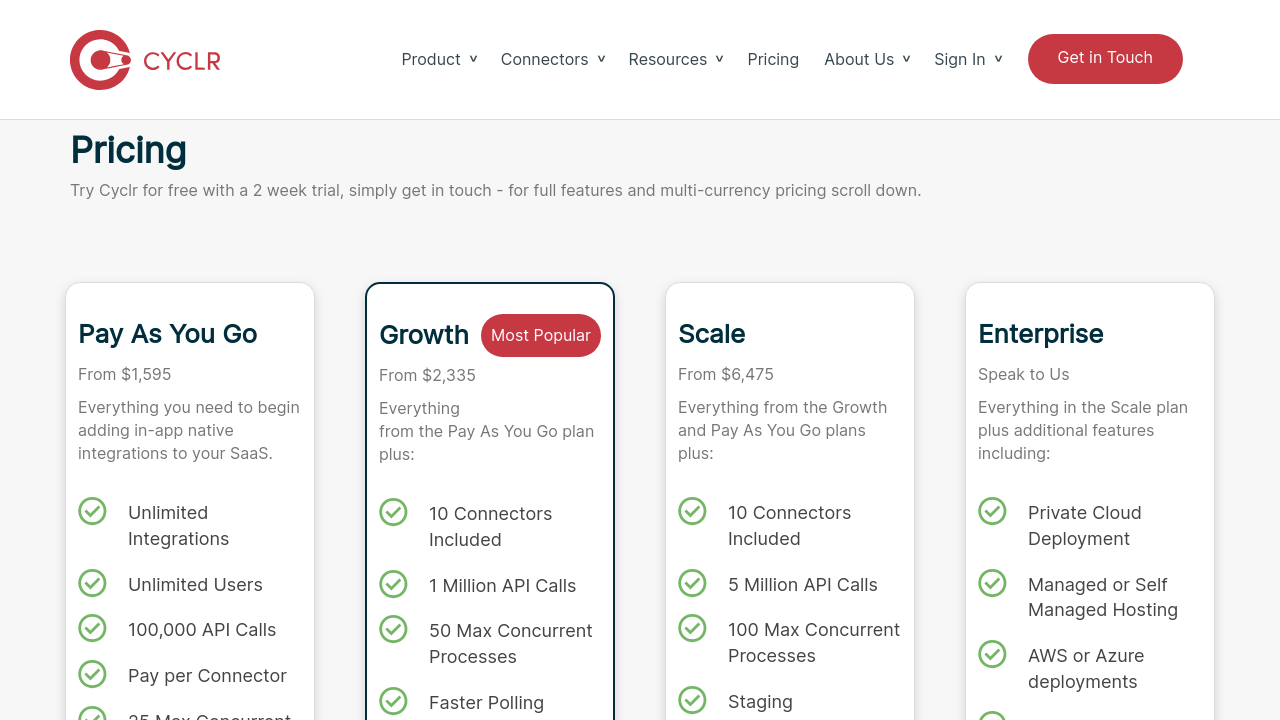Click checkmark next to AWS or Azure deployments
Viewport: 1280px width, 720px height.
[992, 654]
